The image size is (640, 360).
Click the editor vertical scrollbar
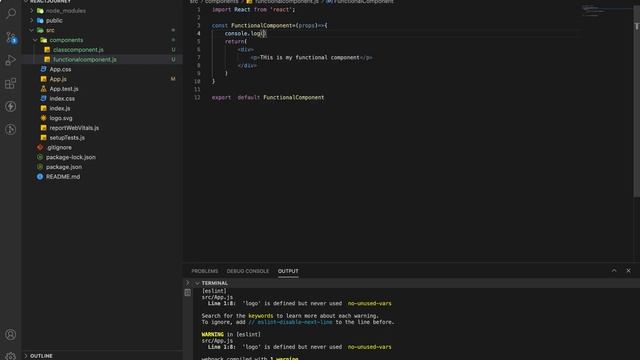point(636,102)
